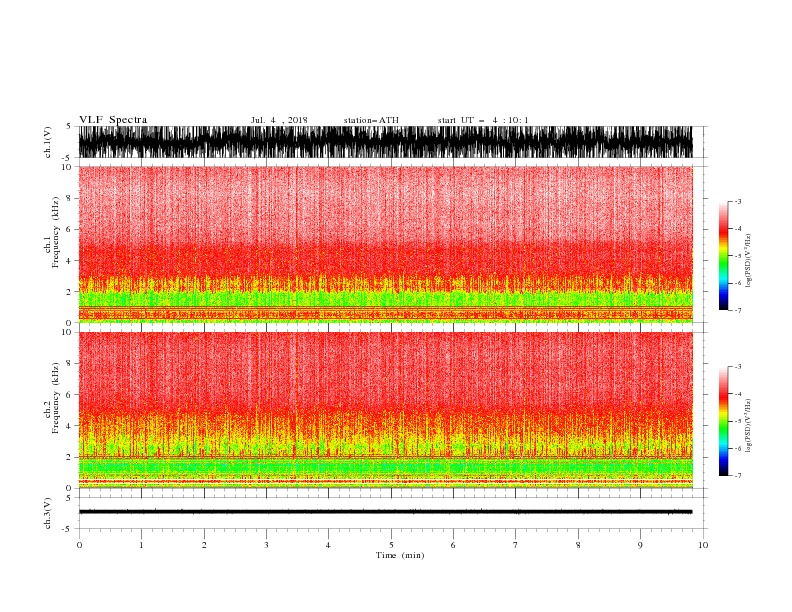Click the "5" tick on the time axis

click(391, 545)
